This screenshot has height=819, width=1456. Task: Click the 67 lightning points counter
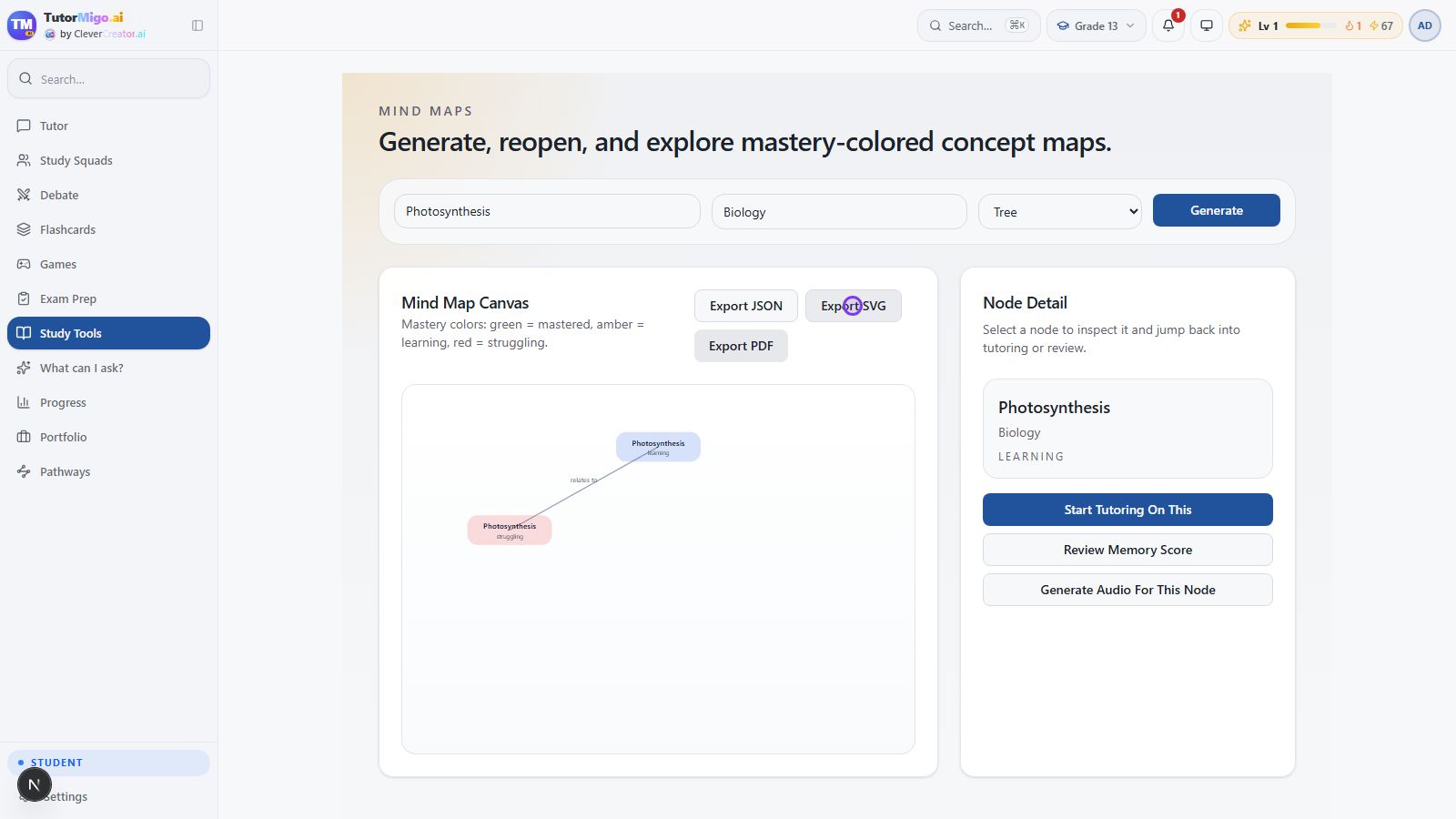point(1381,25)
